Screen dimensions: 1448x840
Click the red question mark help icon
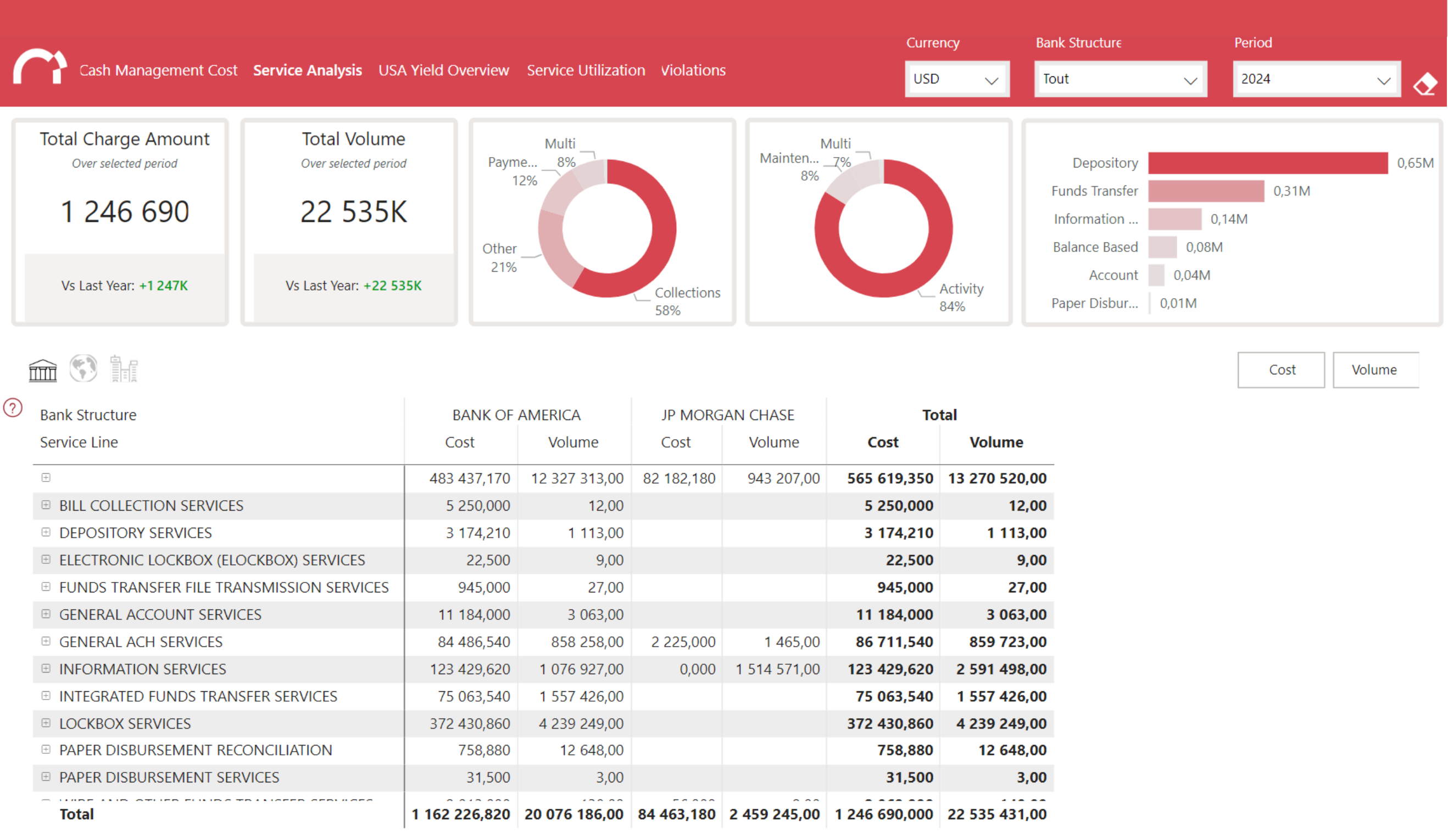(x=13, y=408)
